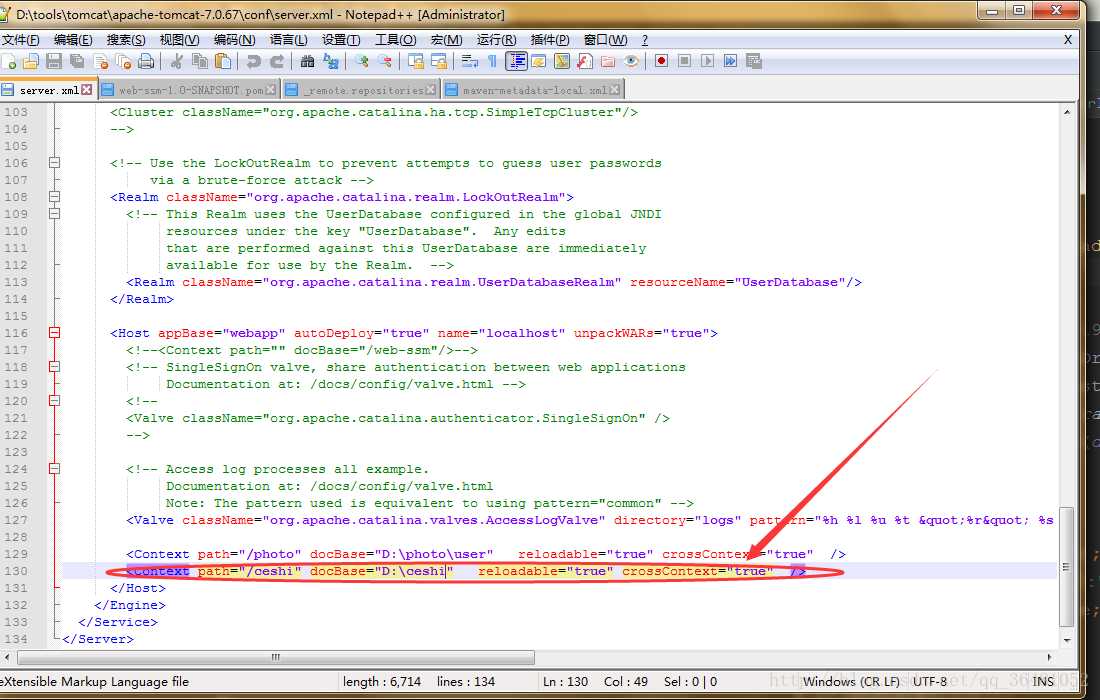Click the Copy toolbar icon
Screen dimensions: 1100x700
point(200,62)
